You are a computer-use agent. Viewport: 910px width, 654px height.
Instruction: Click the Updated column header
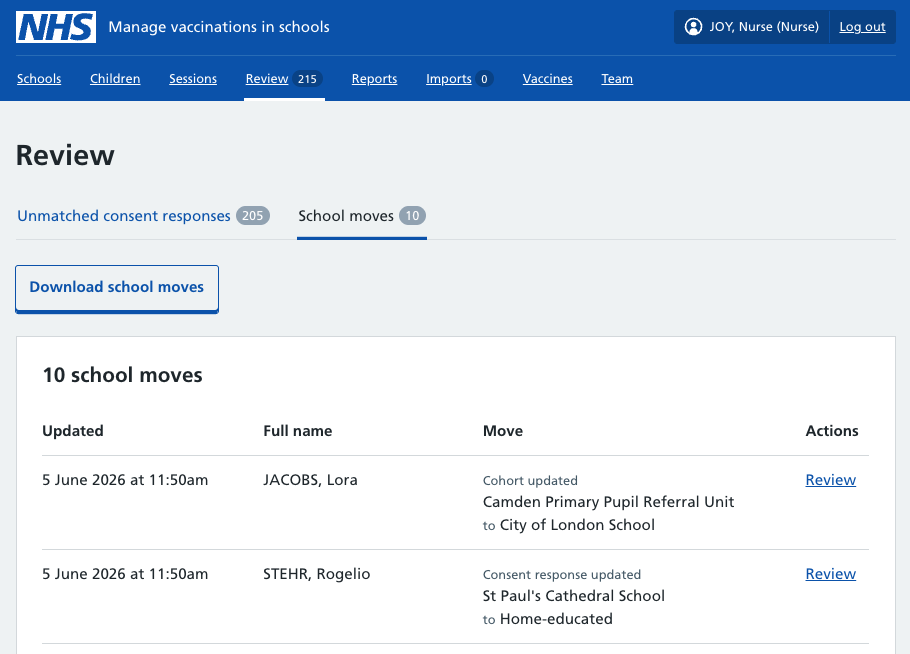click(x=73, y=431)
